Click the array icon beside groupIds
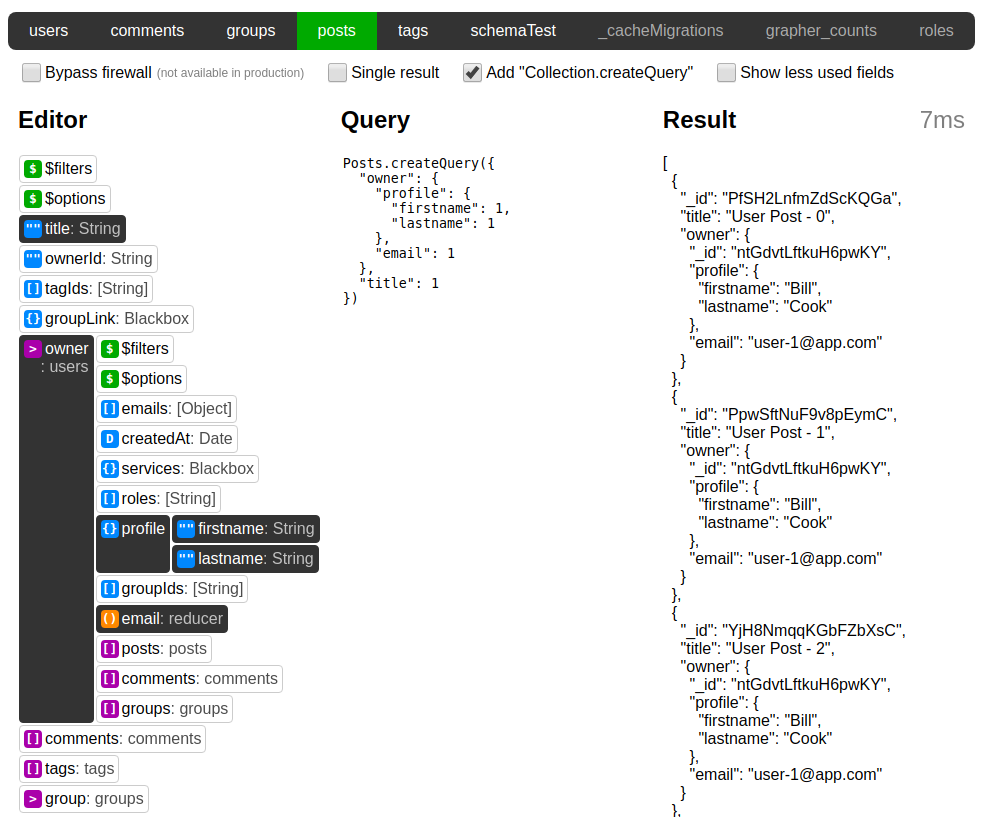This screenshot has width=981, height=817. click(109, 589)
